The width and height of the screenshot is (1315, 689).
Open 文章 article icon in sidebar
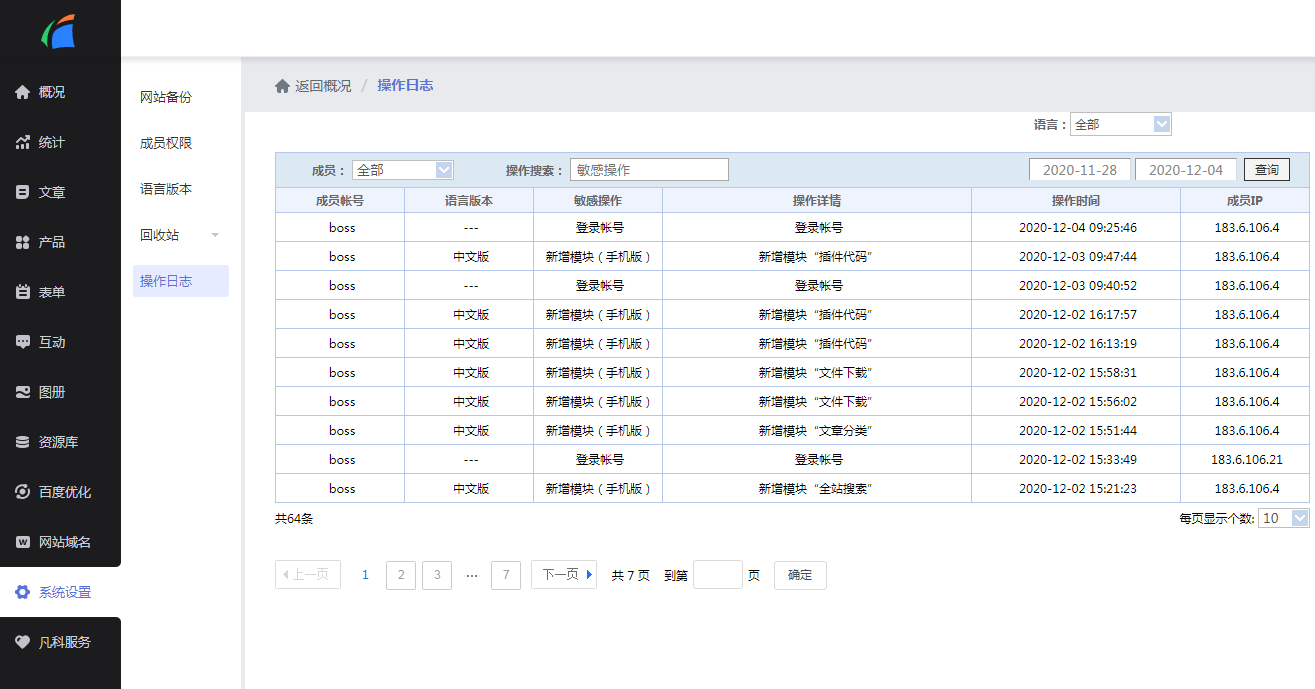click(22, 192)
